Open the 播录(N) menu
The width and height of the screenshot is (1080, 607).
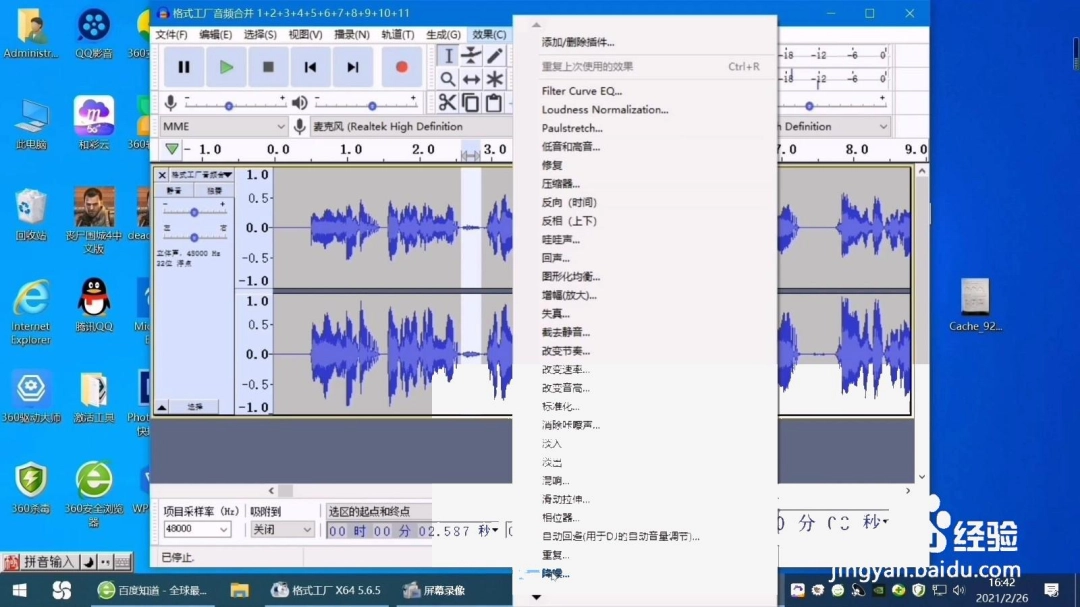pyautogui.click(x=351, y=34)
